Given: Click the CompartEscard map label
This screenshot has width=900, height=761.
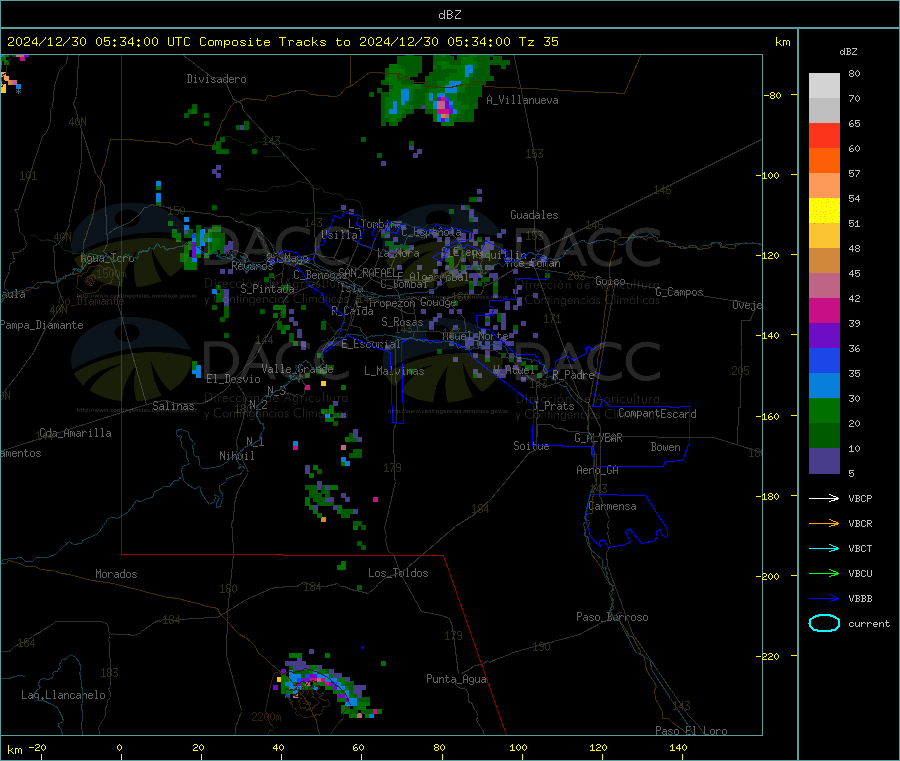Looking at the screenshot, I should tap(658, 414).
